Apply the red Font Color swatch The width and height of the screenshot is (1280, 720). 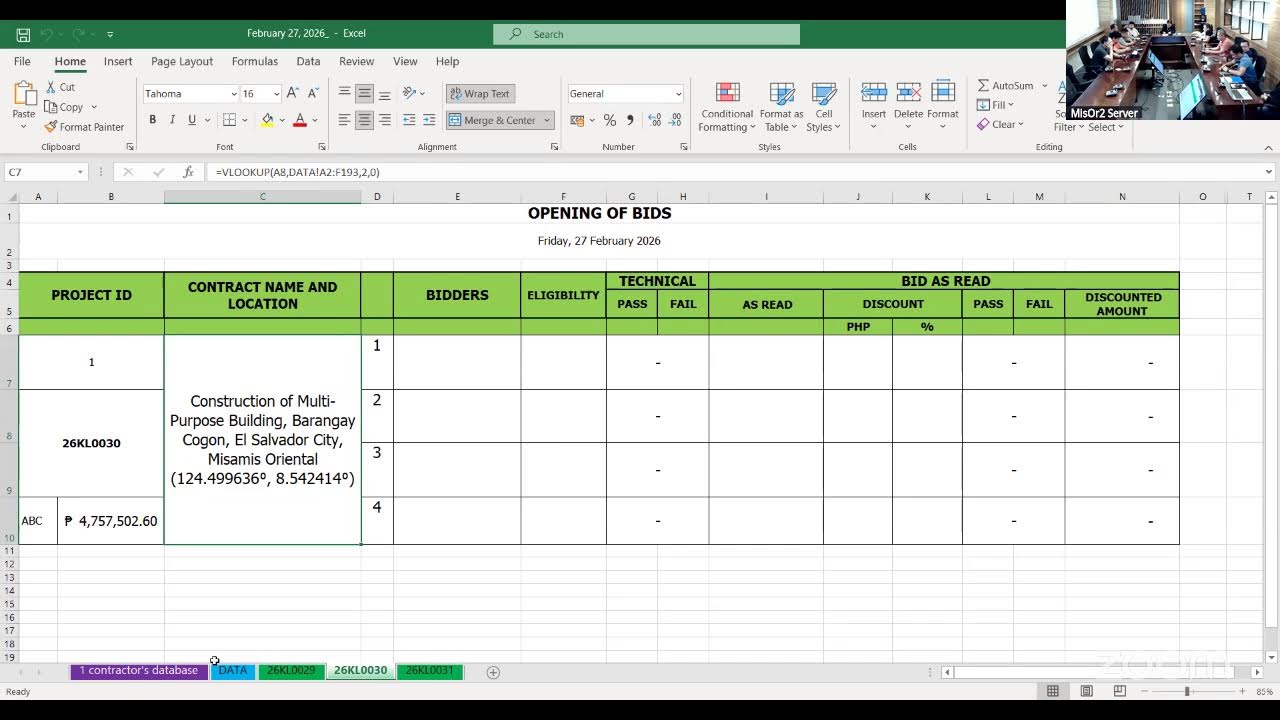click(x=299, y=120)
